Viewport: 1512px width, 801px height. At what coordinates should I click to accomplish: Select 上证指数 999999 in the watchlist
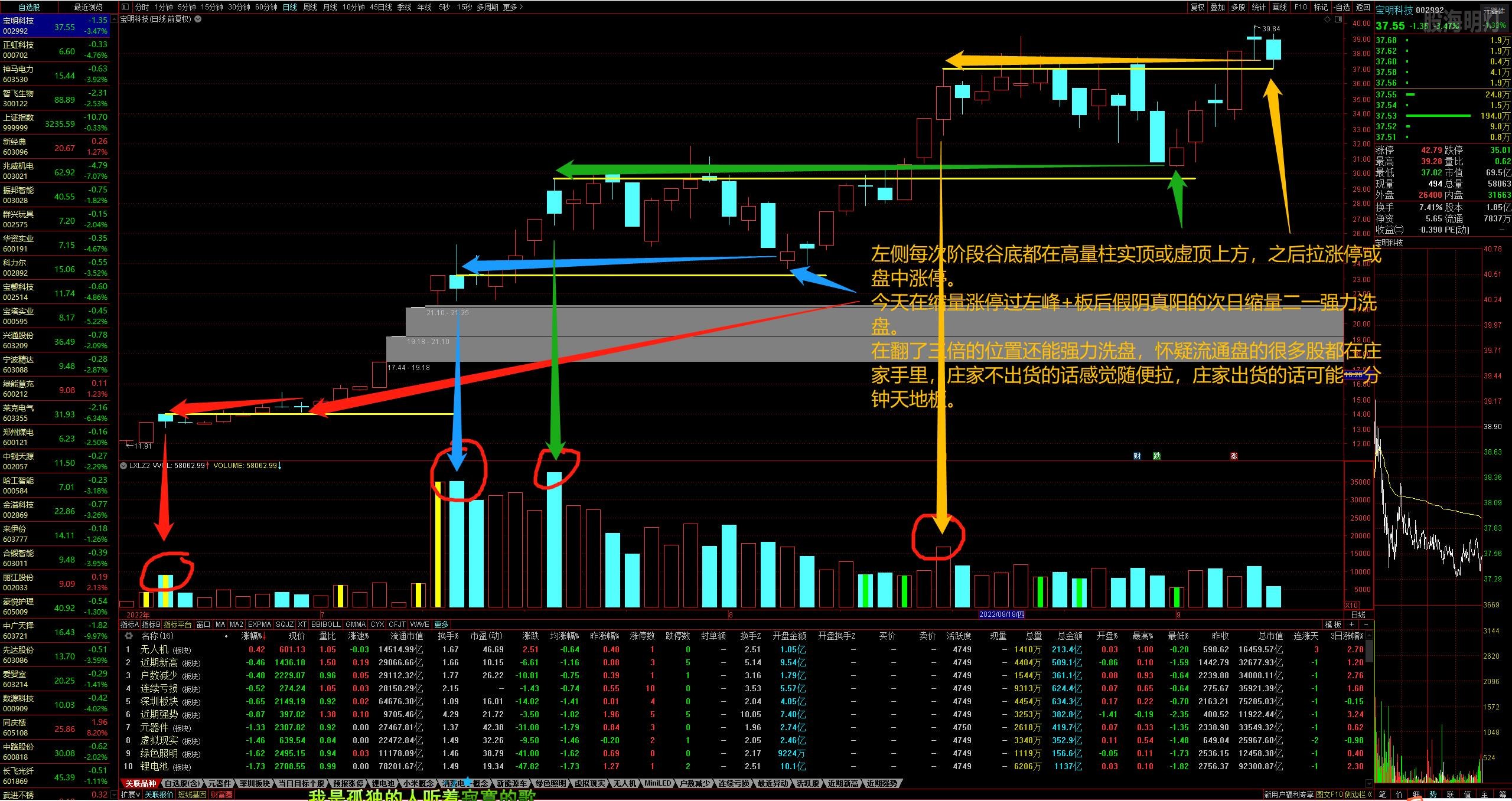pos(55,123)
